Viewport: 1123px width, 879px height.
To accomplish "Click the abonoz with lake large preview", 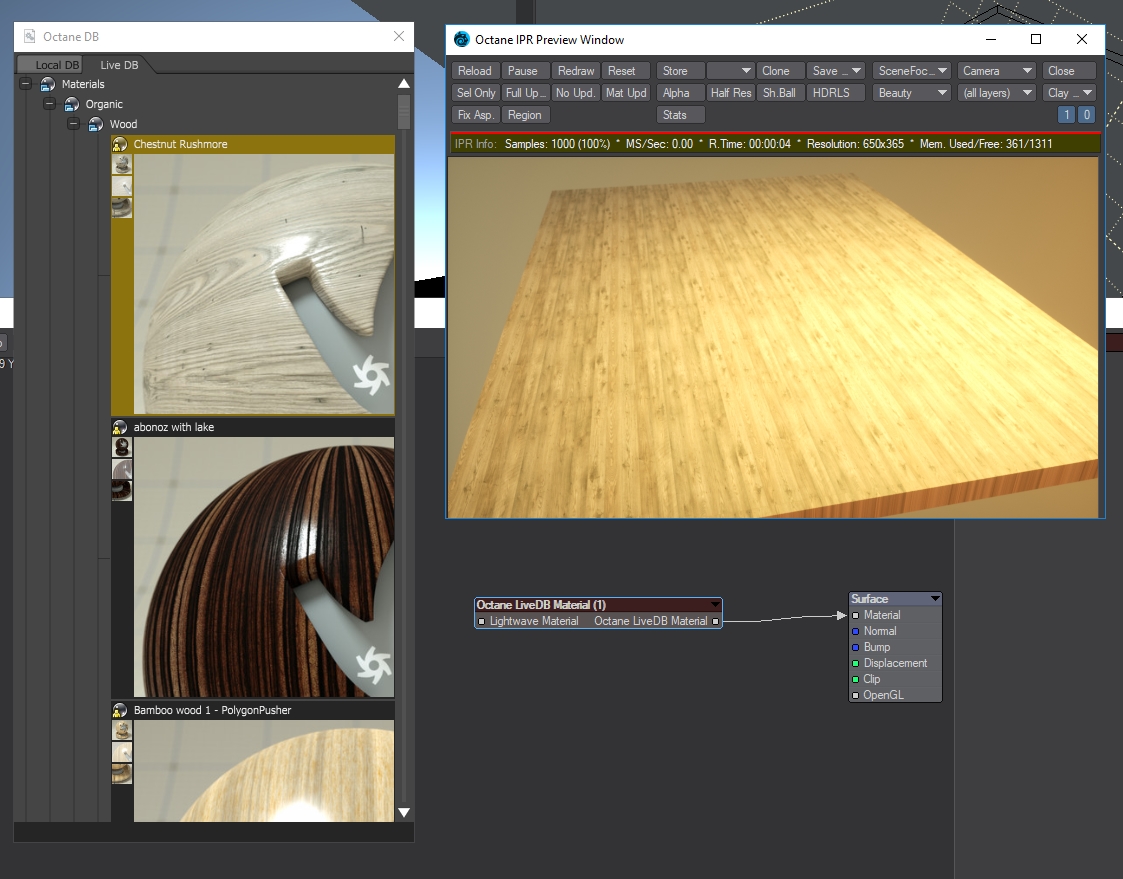I will click(x=264, y=567).
